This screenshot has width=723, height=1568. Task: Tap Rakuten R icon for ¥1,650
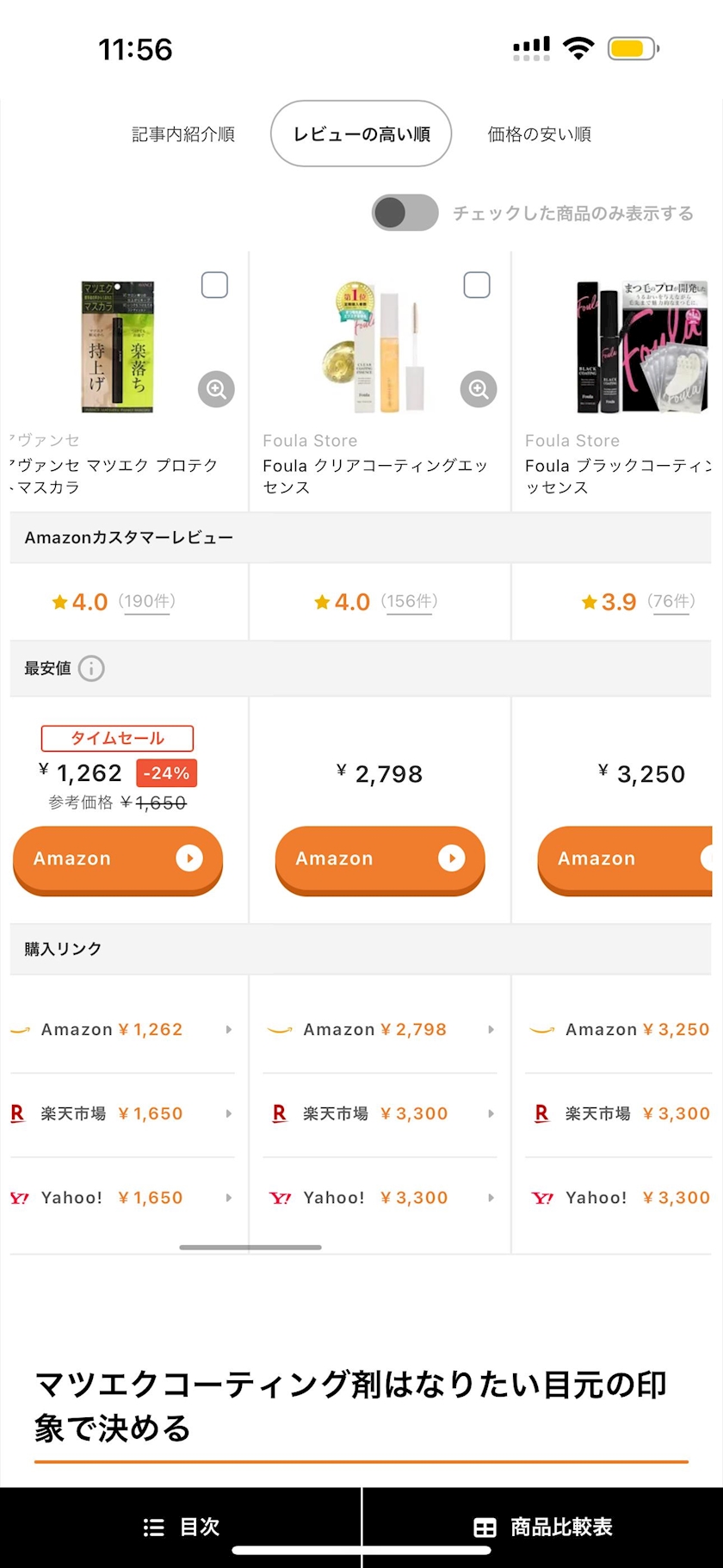17,1113
